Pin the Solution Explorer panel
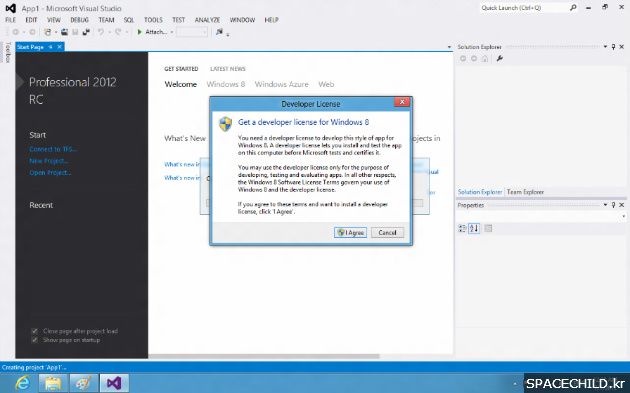 [x=614, y=47]
